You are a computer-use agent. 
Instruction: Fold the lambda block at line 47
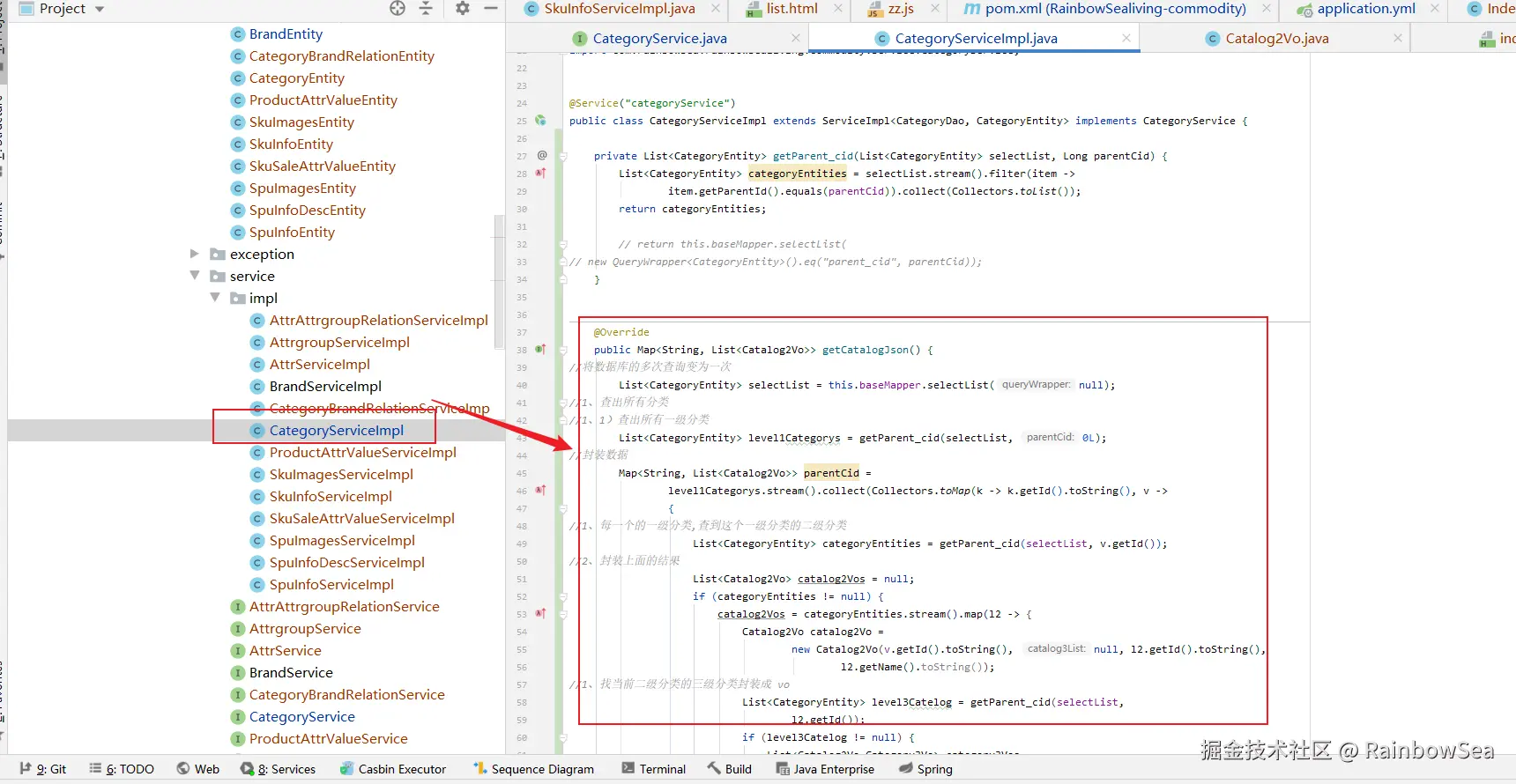pyautogui.click(x=562, y=508)
